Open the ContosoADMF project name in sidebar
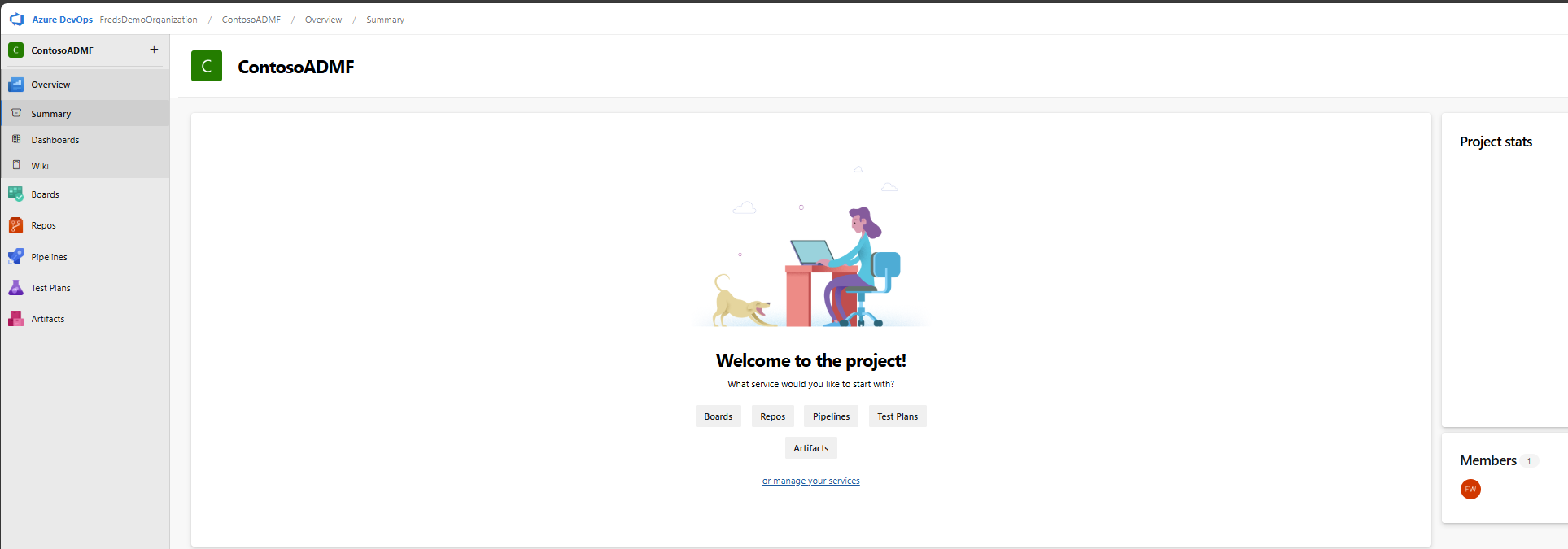 pos(62,50)
